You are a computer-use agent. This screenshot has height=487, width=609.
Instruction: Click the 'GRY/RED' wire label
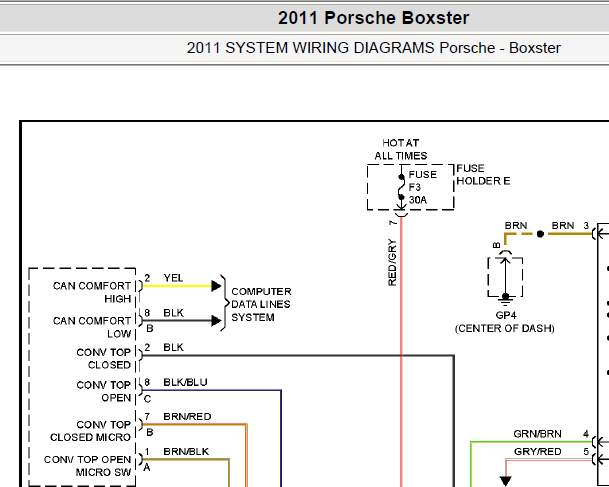538,452
